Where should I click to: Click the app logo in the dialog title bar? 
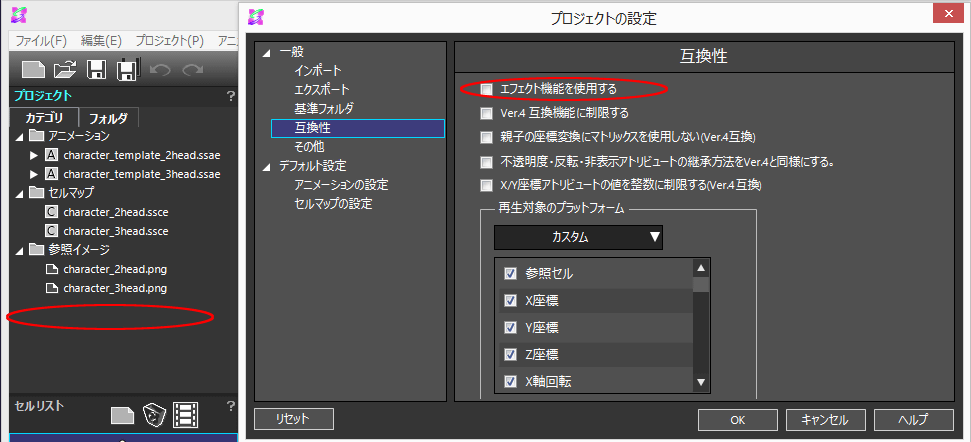(256, 17)
